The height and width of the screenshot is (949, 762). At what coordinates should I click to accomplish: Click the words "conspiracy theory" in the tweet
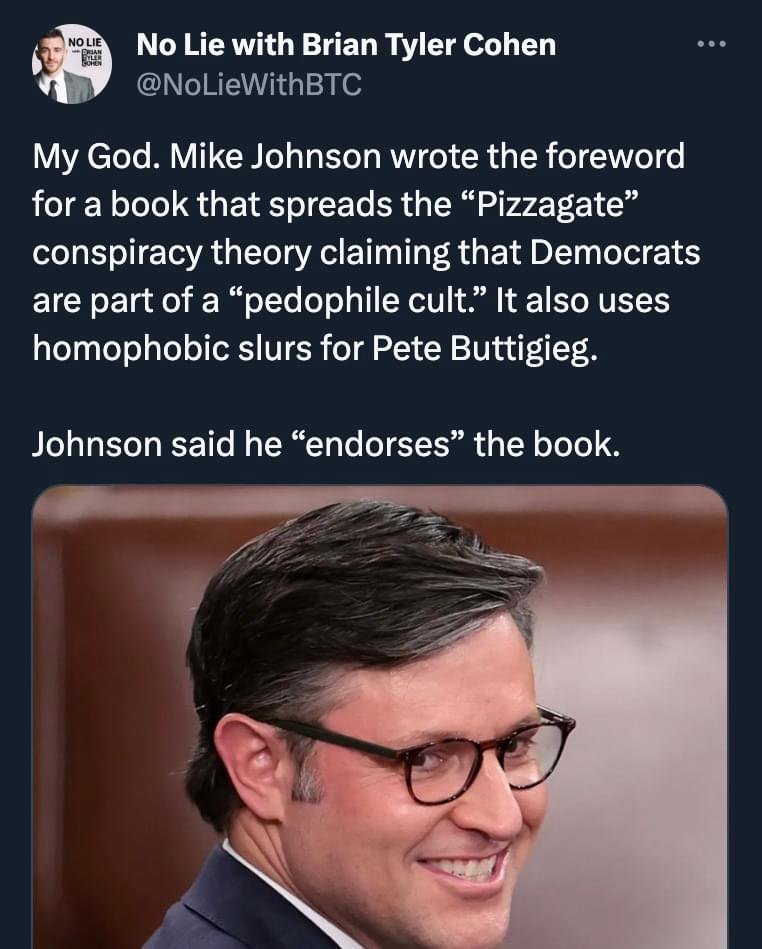[171, 254]
